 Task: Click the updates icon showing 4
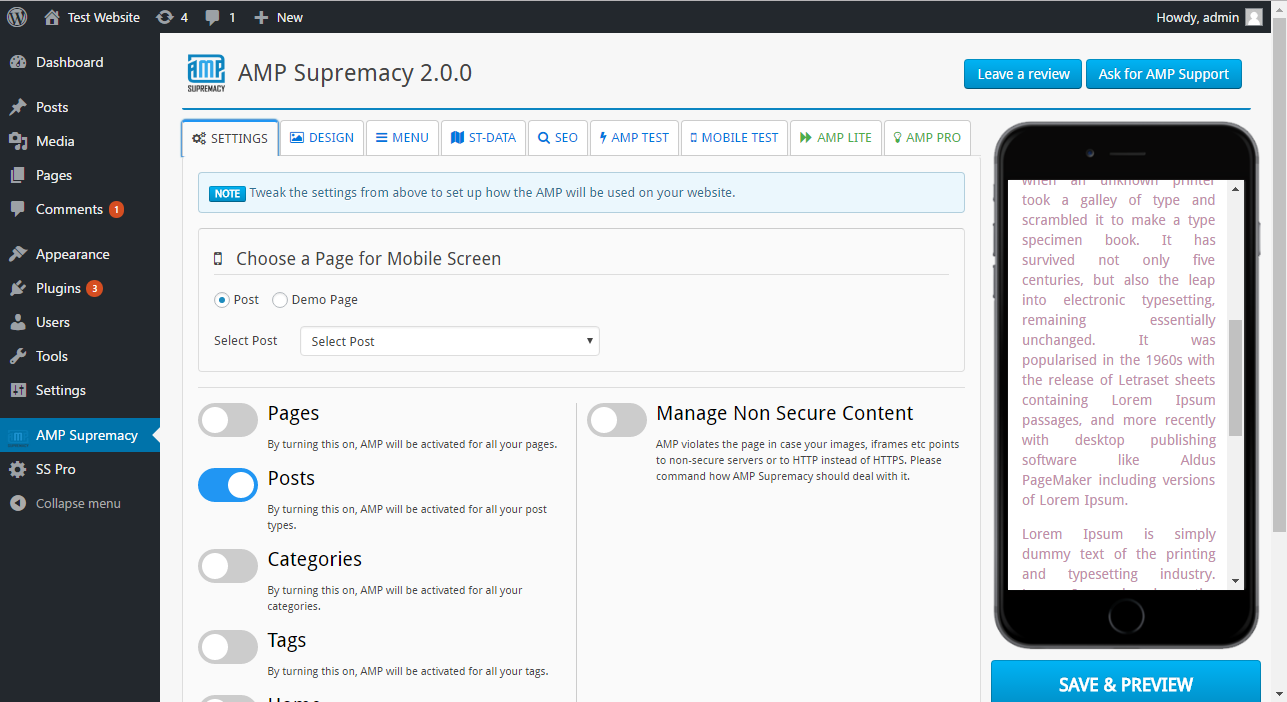(x=164, y=17)
